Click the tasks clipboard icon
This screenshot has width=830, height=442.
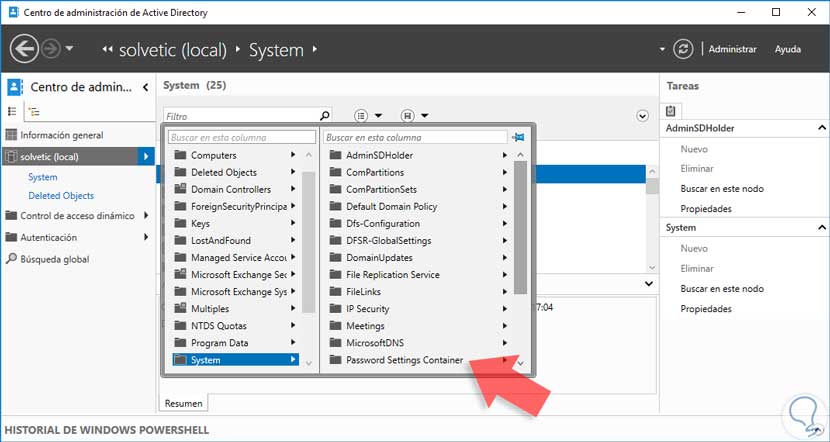tap(671, 111)
